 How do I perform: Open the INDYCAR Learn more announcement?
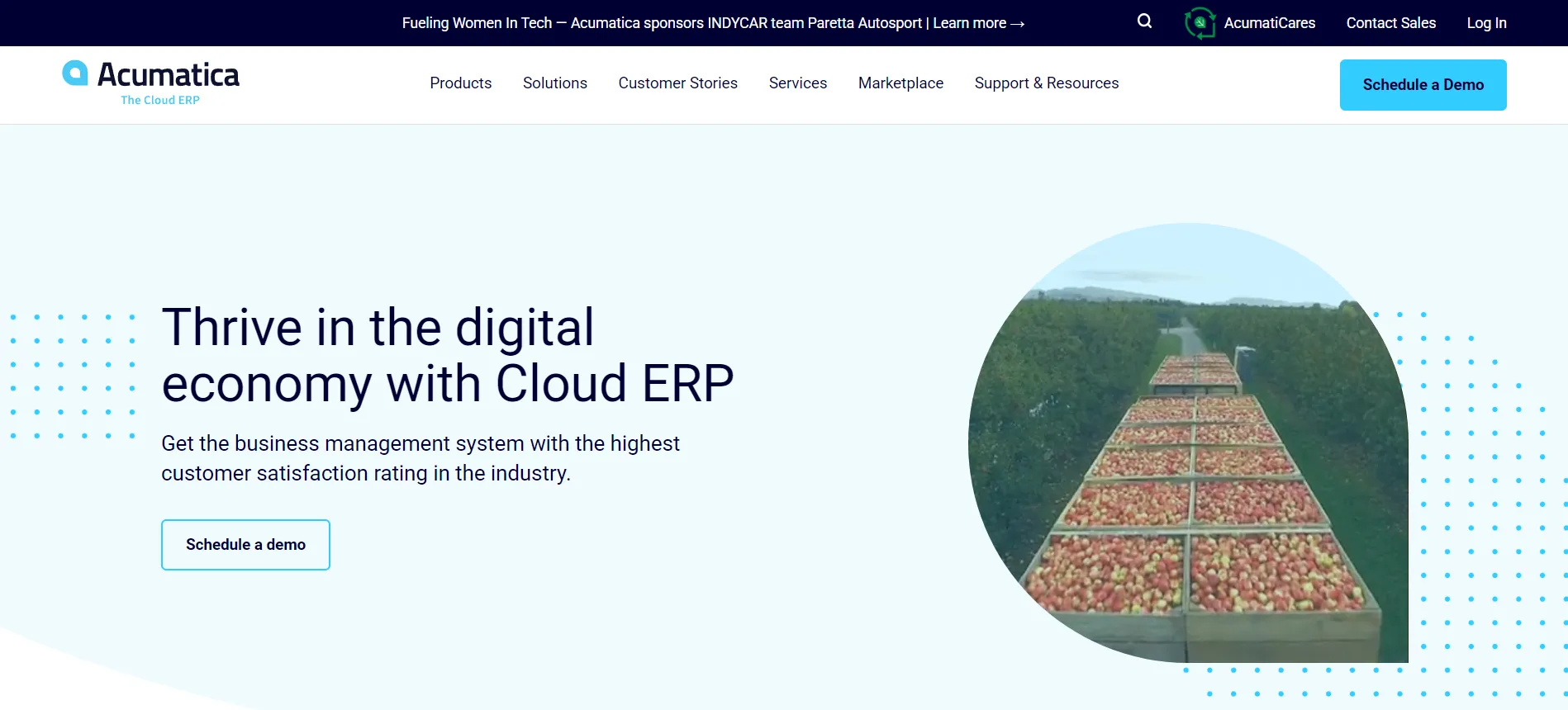[x=713, y=23]
